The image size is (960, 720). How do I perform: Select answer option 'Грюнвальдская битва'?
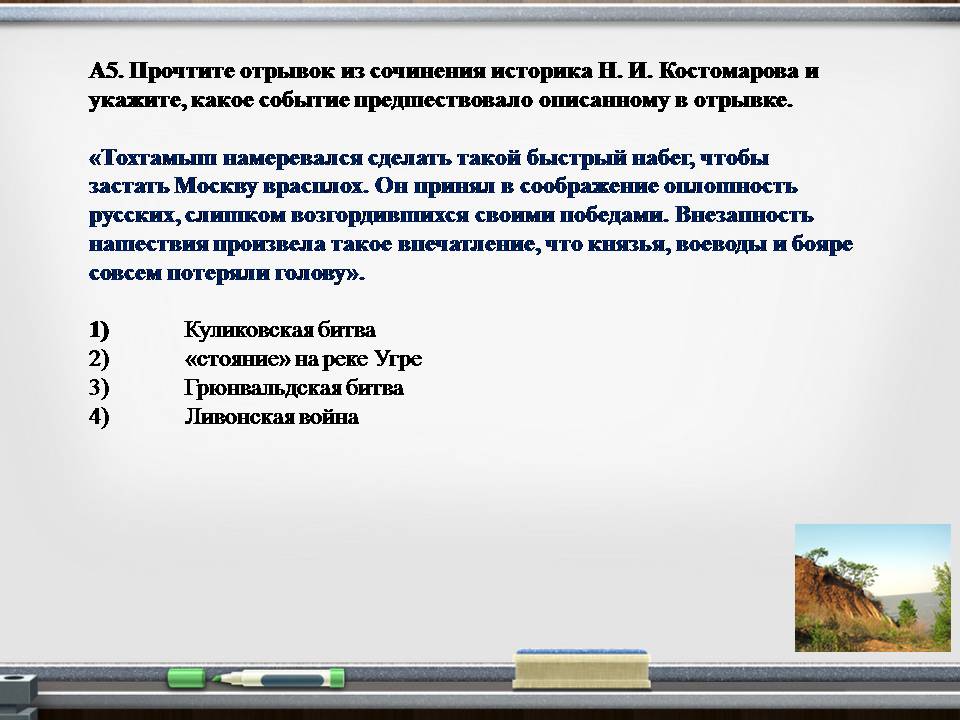coord(293,388)
